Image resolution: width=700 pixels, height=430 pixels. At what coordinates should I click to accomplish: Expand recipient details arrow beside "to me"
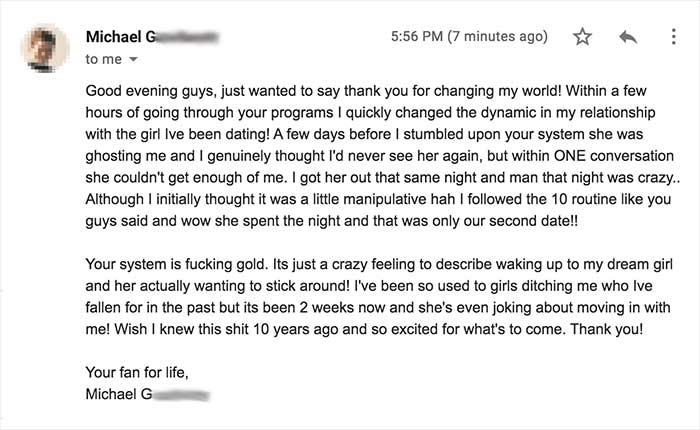(x=133, y=61)
